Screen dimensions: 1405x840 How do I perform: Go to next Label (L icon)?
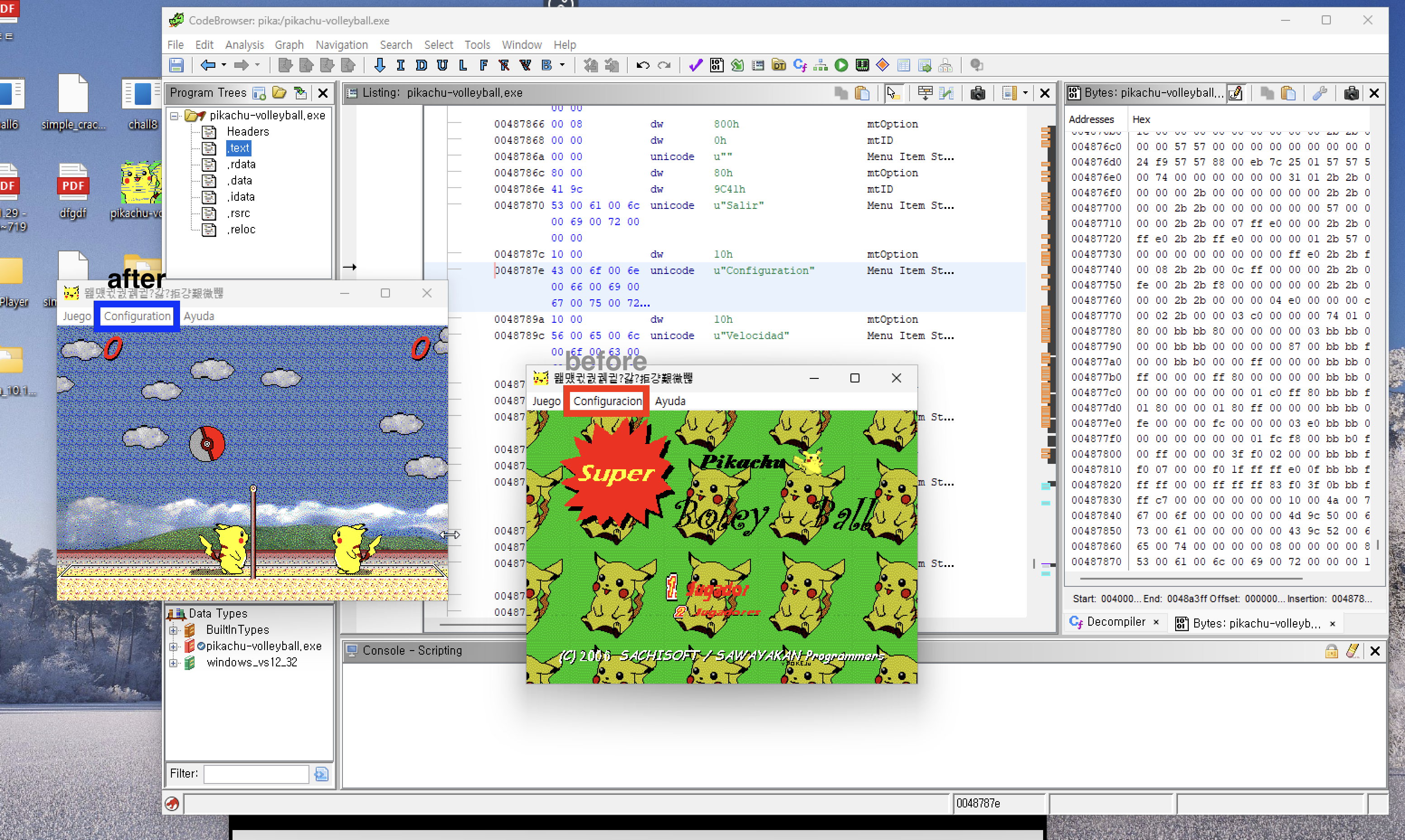463,66
